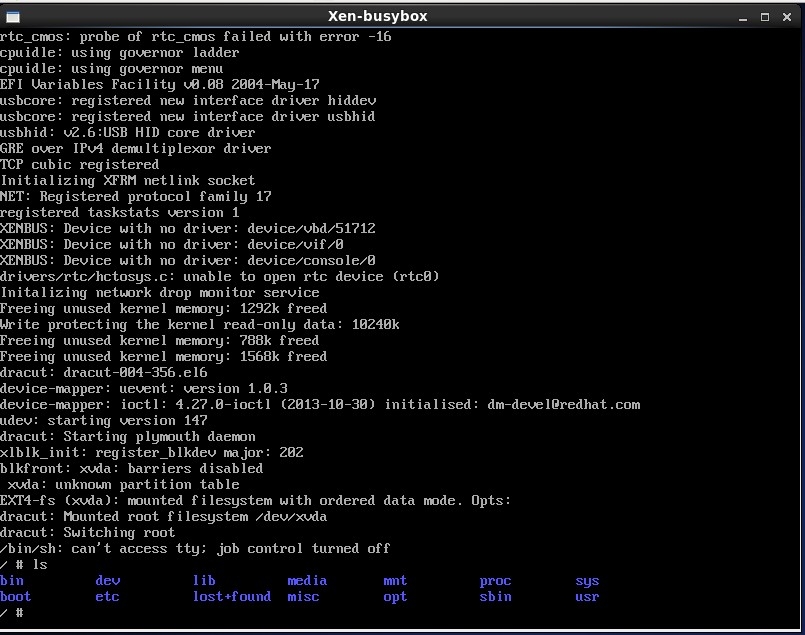Click the 'bin' directory in ls output
This screenshot has width=805, height=635.
(x=12, y=580)
